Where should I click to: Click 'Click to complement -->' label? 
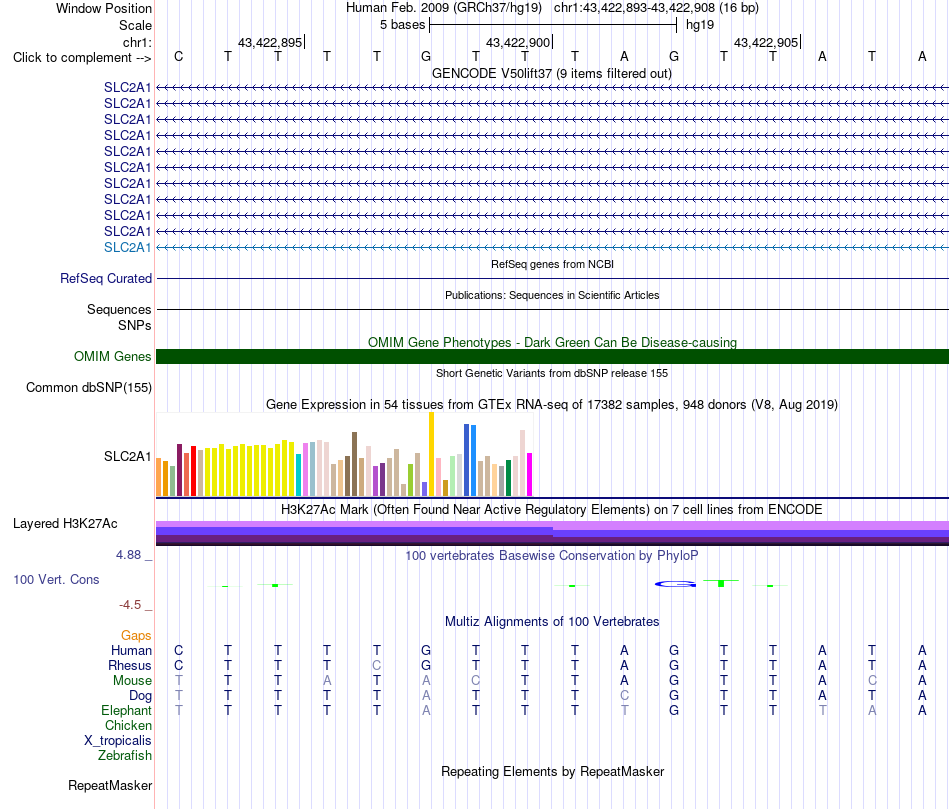pos(82,58)
